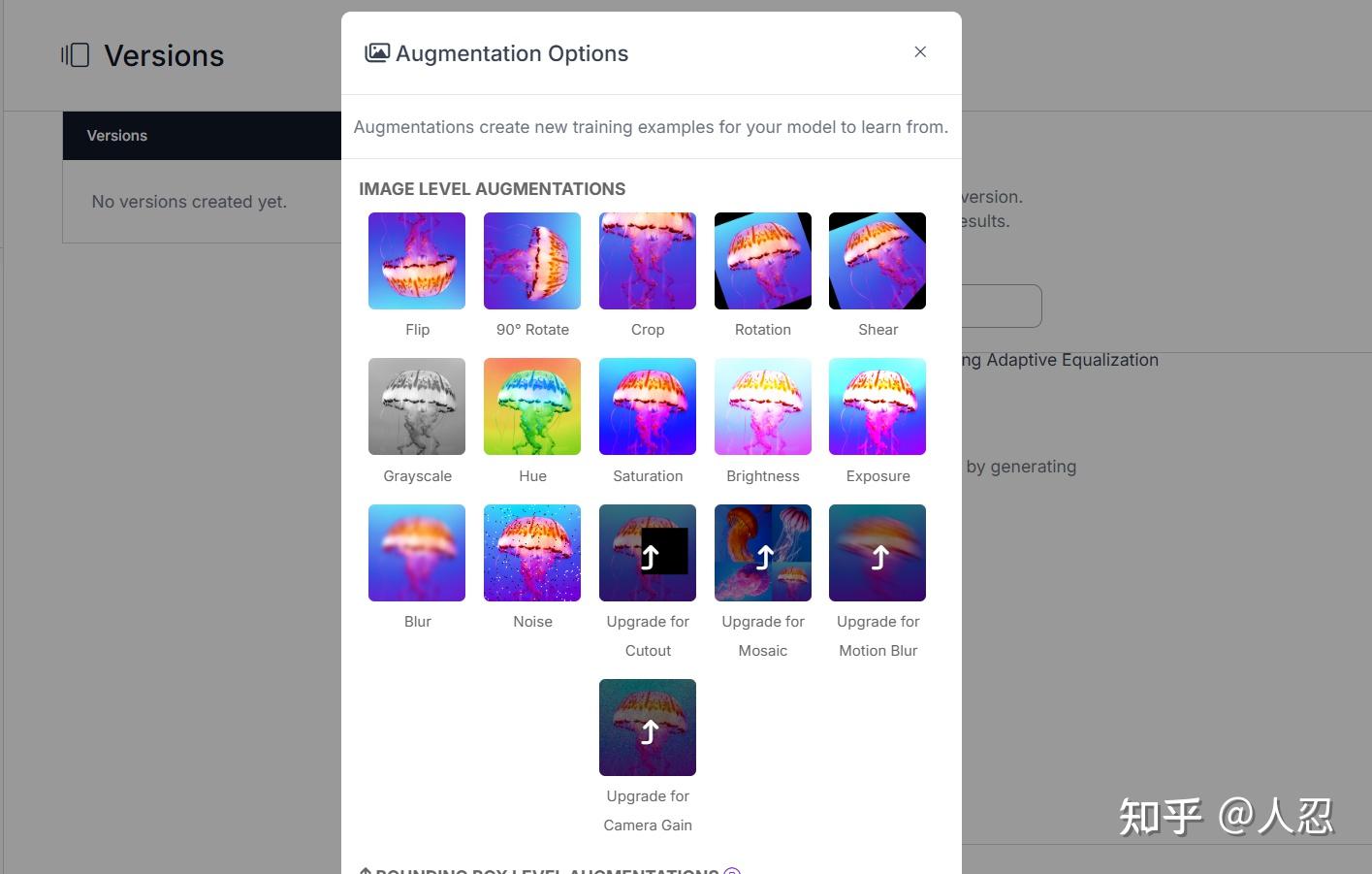
Task: Choose the Shear augmentation
Action: [877, 261]
